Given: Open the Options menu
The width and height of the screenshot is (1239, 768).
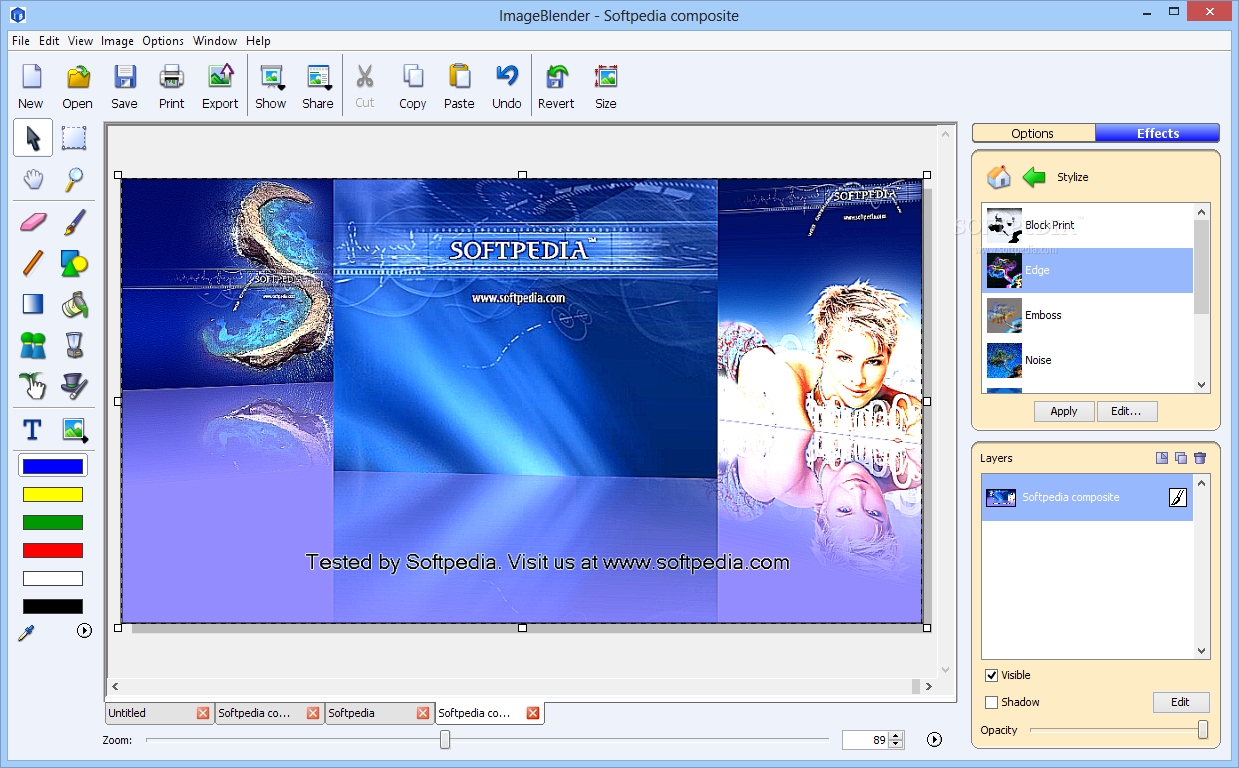Looking at the screenshot, I should tap(163, 41).
